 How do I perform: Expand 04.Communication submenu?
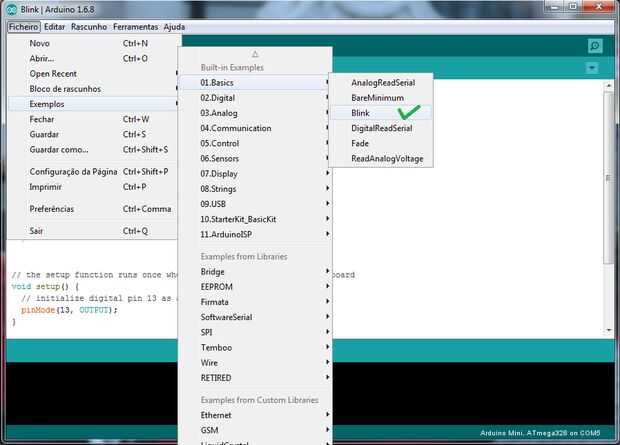coord(255,128)
